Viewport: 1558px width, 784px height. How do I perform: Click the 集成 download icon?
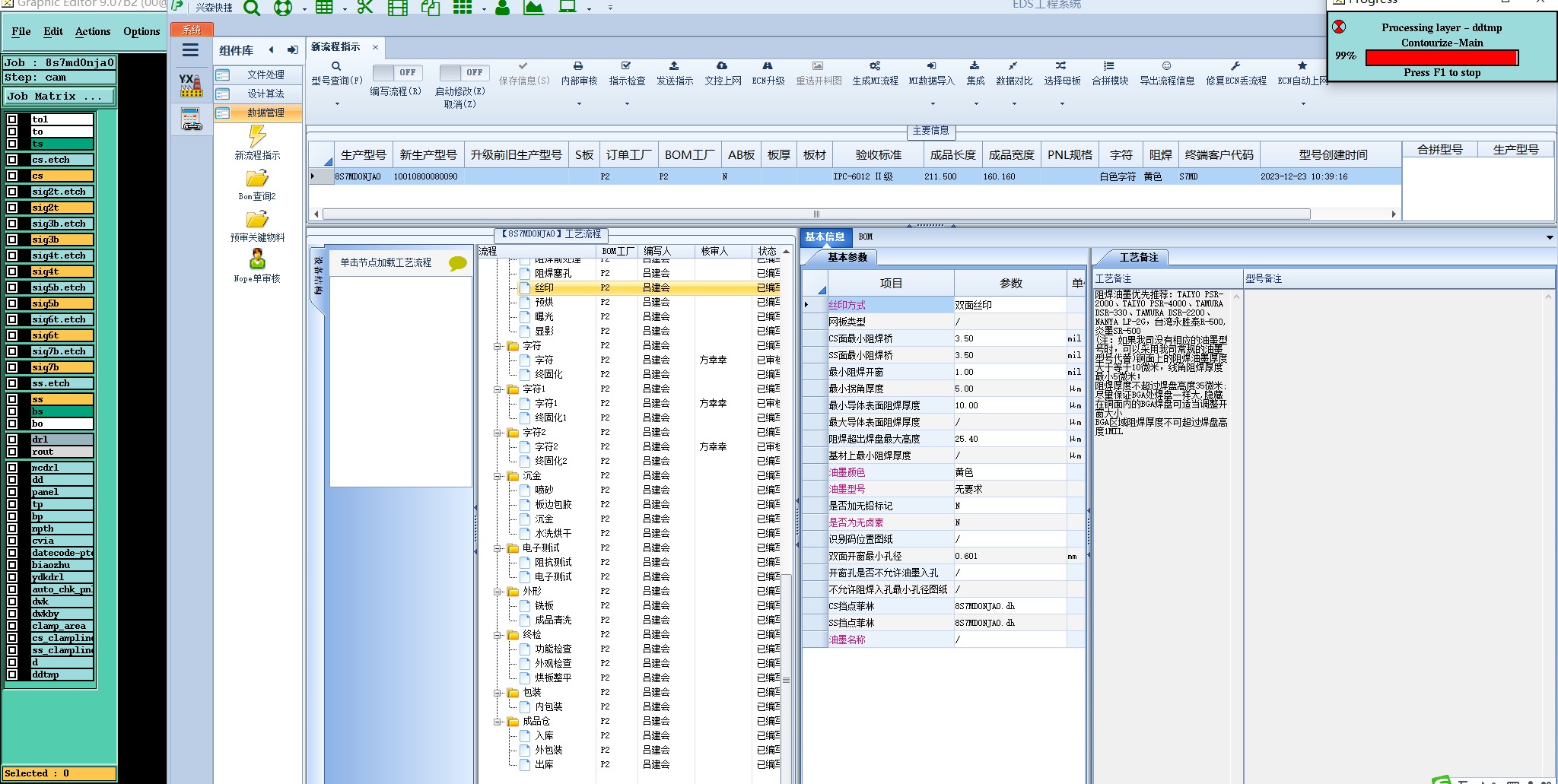tap(975, 66)
